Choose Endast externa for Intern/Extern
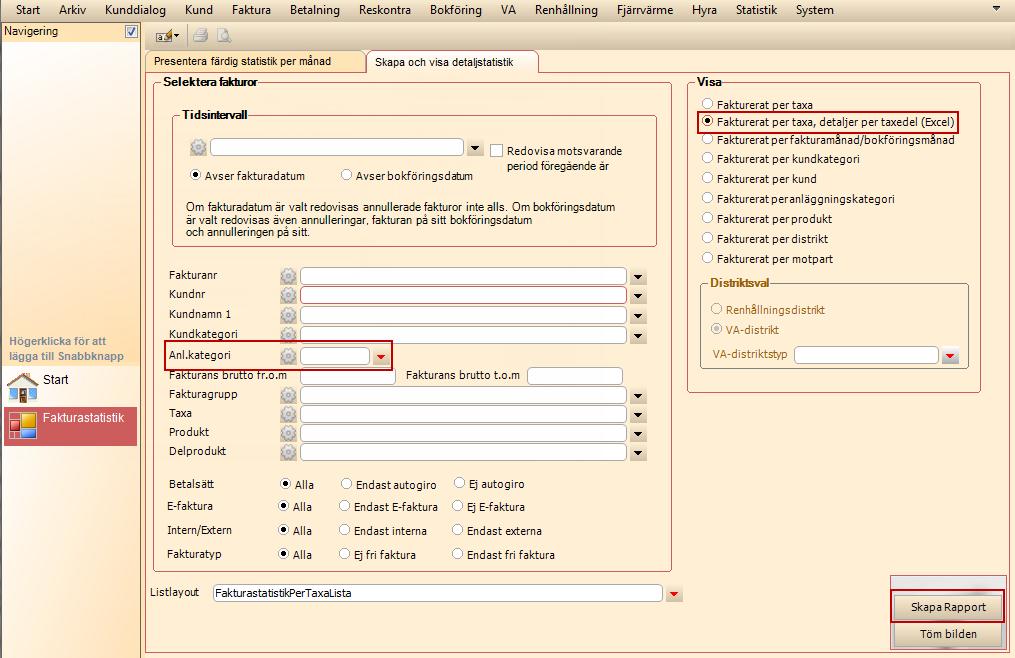 (458, 530)
